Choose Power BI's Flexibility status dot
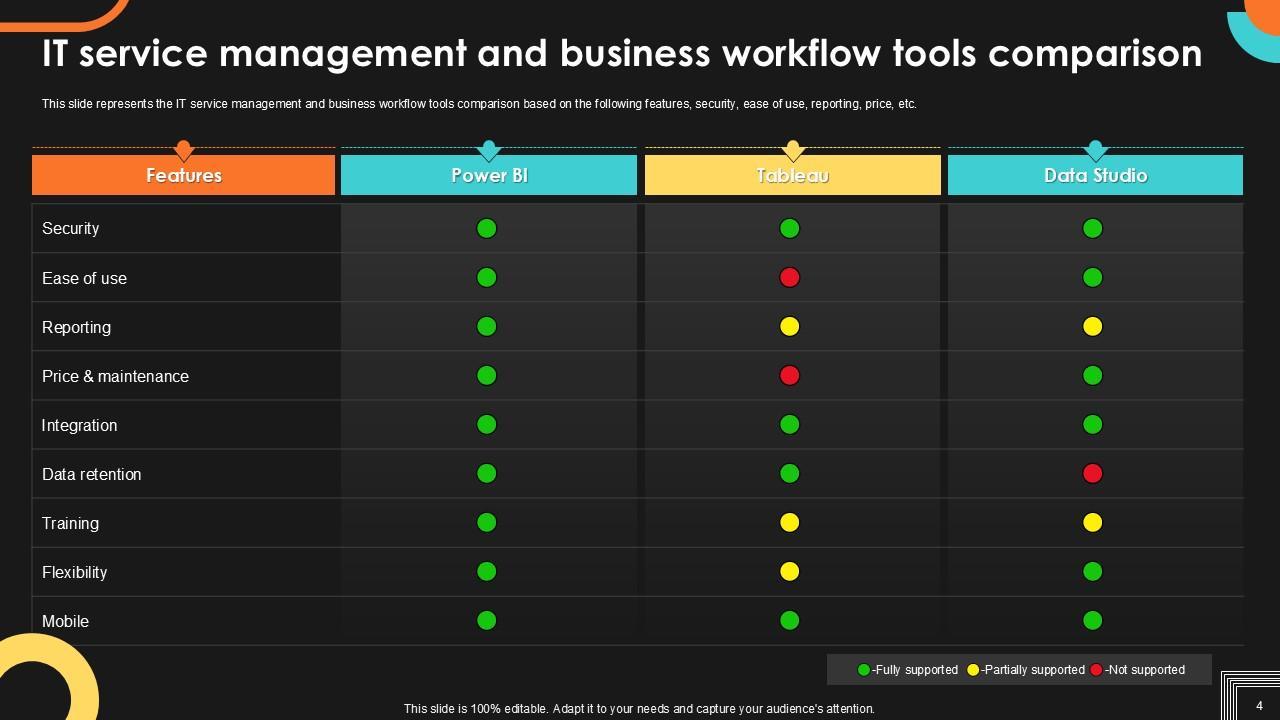Image resolution: width=1280 pixels, height=720 pixels. pyautogui.click(x=486, y=572)
